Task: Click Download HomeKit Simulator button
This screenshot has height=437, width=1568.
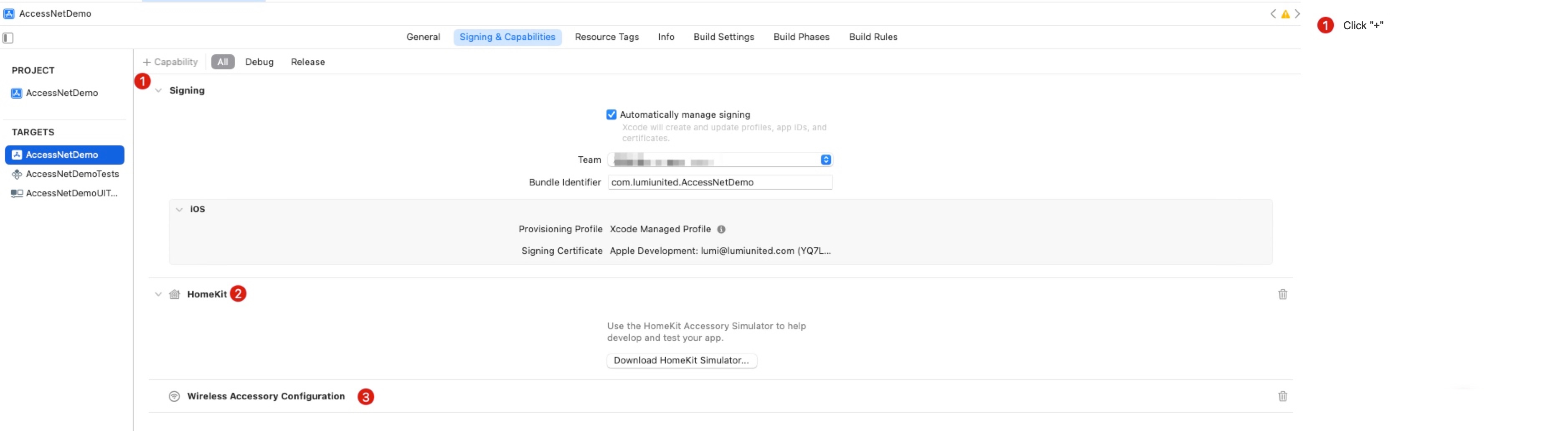Action: pyautogui.click(x=682, y=361)
